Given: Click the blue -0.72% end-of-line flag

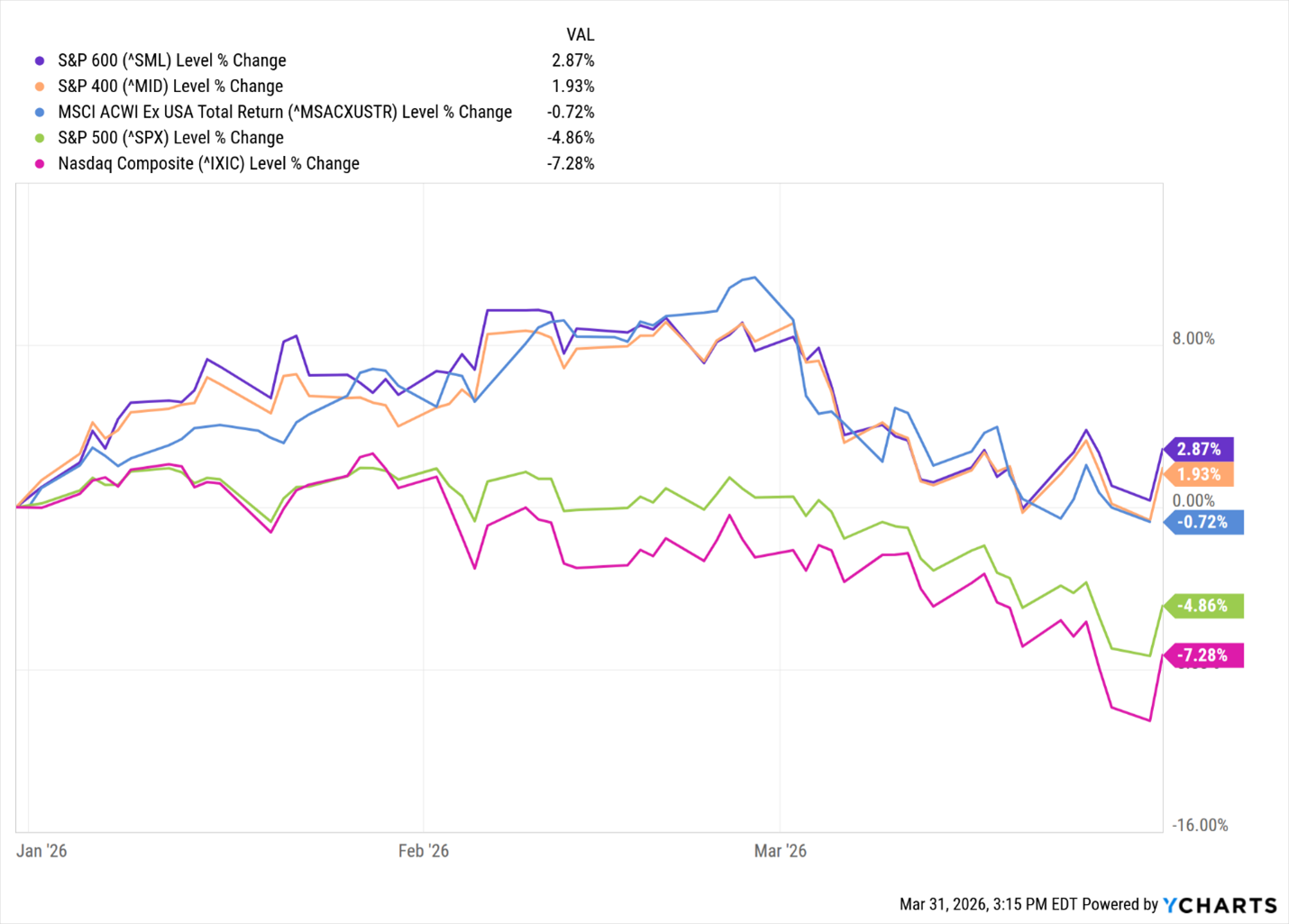Looking at the screenshot, I should click(x=1203, y=522).
